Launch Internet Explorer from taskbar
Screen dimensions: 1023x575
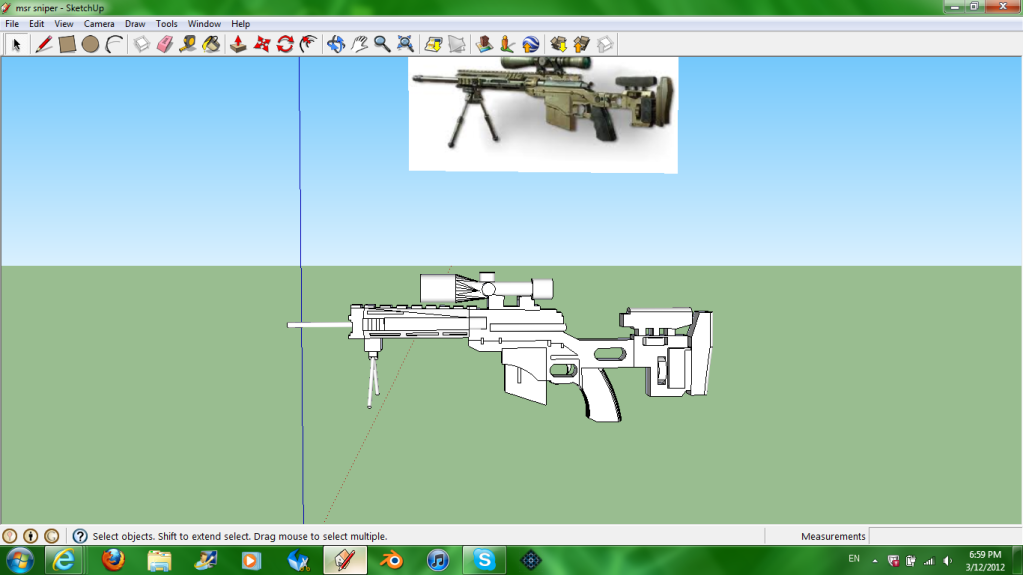[x=64, y=560]
